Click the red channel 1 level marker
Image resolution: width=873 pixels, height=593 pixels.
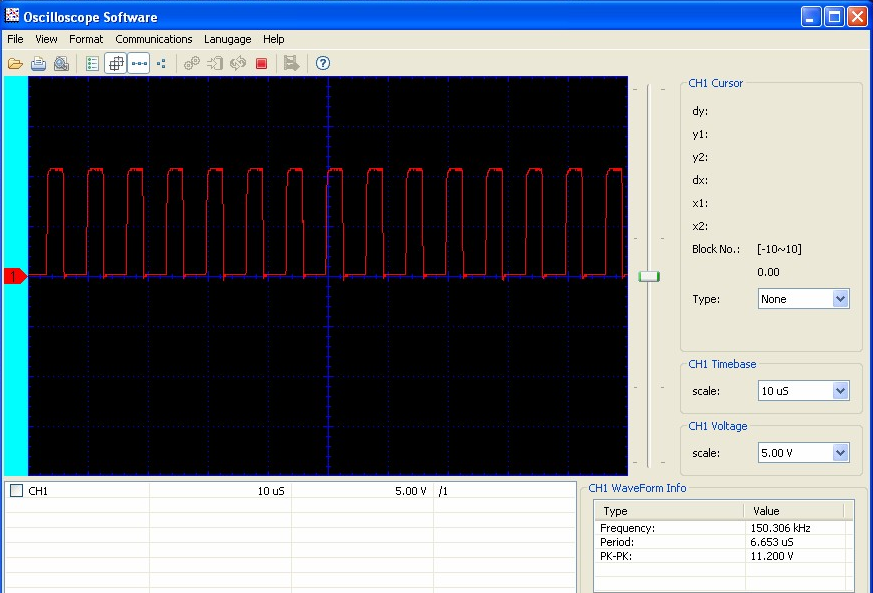(x=15, y=276)
